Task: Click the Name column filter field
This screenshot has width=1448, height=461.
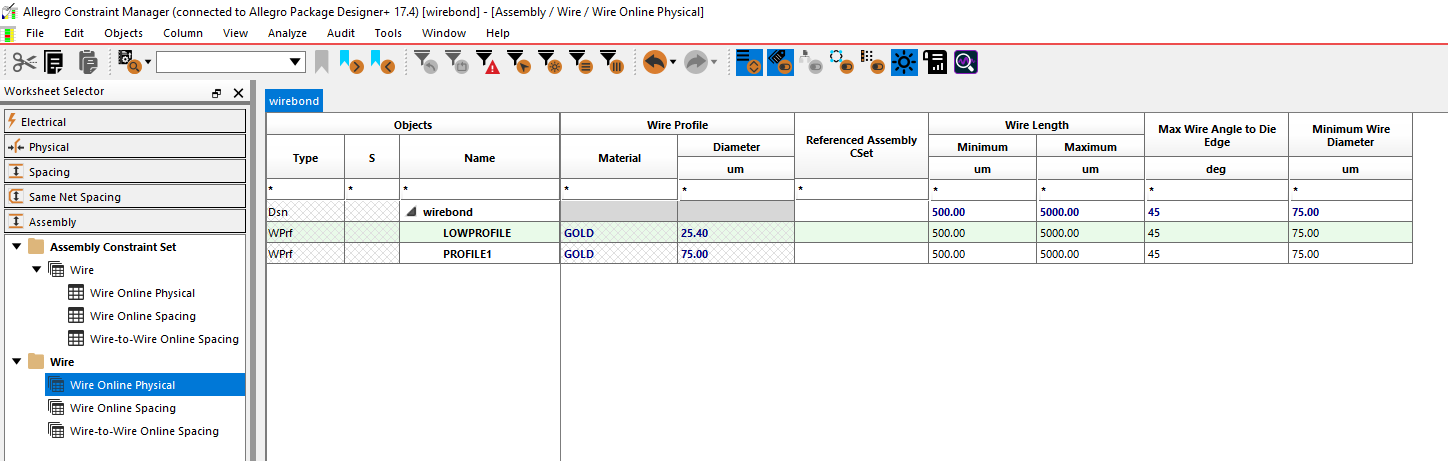Action: pos(479,189)
